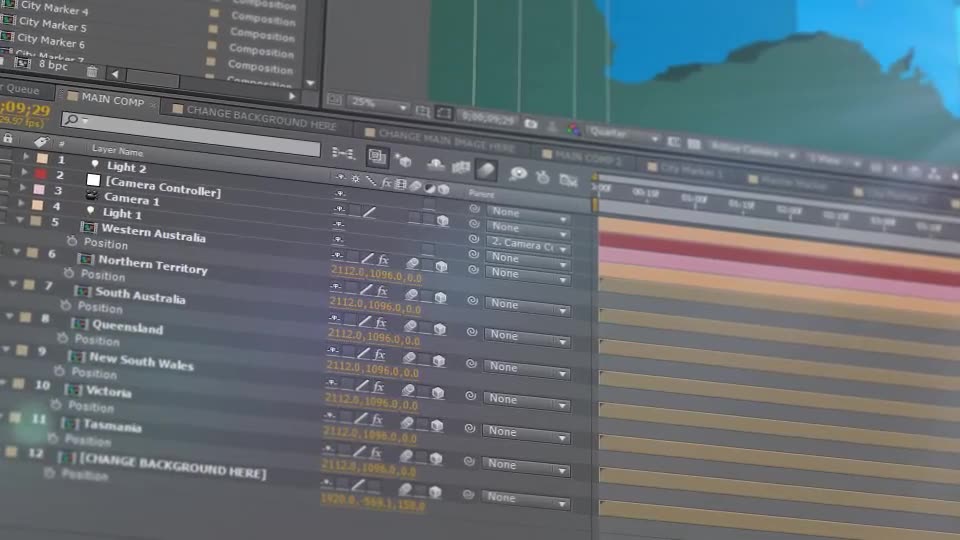Click red label swatch of Camera Controller

click(40, 174)
